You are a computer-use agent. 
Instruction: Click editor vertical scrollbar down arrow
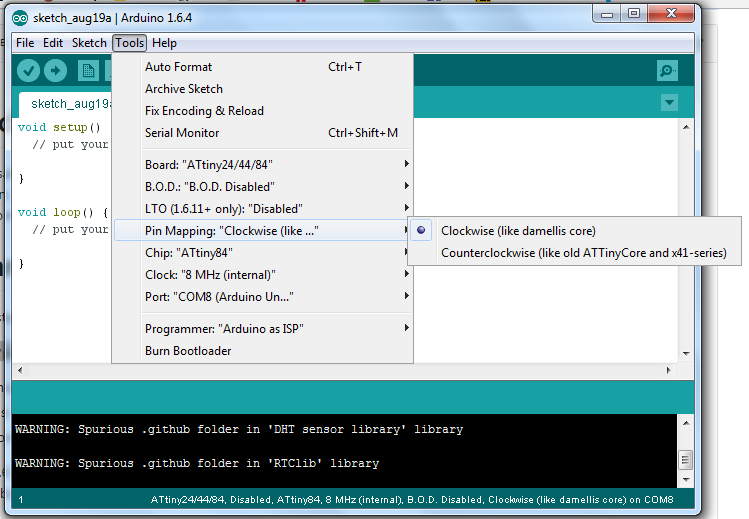click(686, 354)
